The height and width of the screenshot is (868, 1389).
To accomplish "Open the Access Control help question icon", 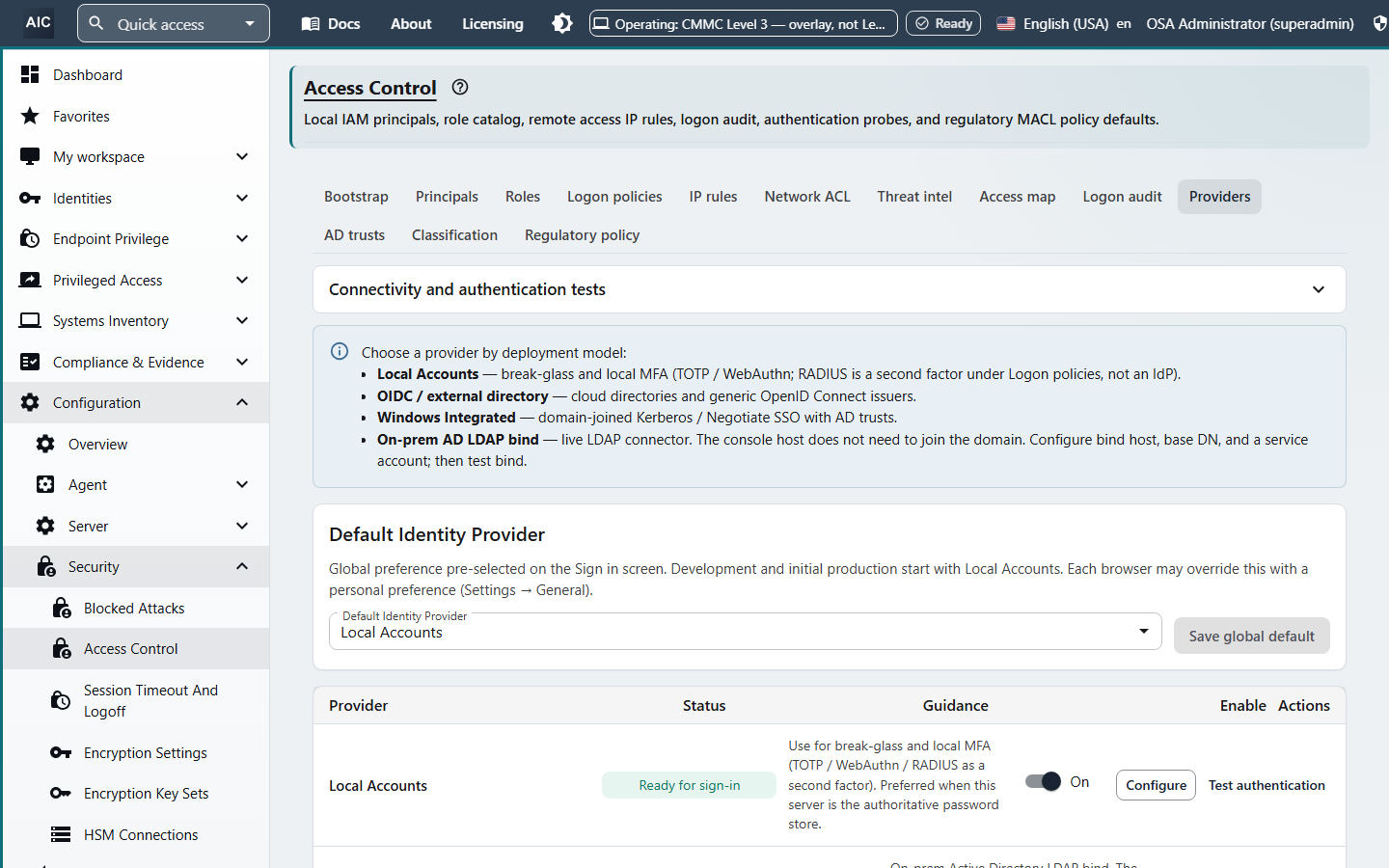I will 460,87.
